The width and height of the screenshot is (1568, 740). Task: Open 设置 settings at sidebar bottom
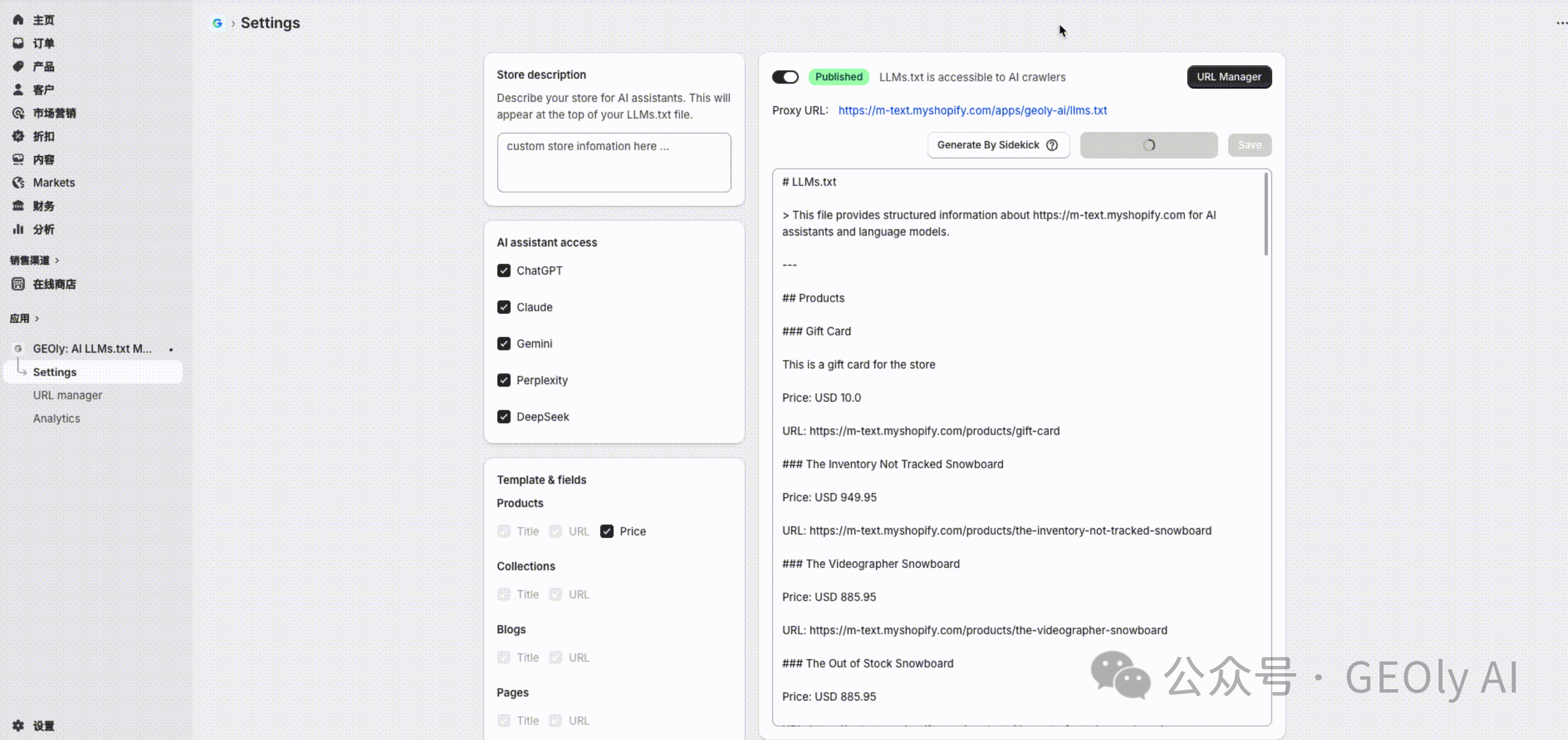(x=43, y=726)
